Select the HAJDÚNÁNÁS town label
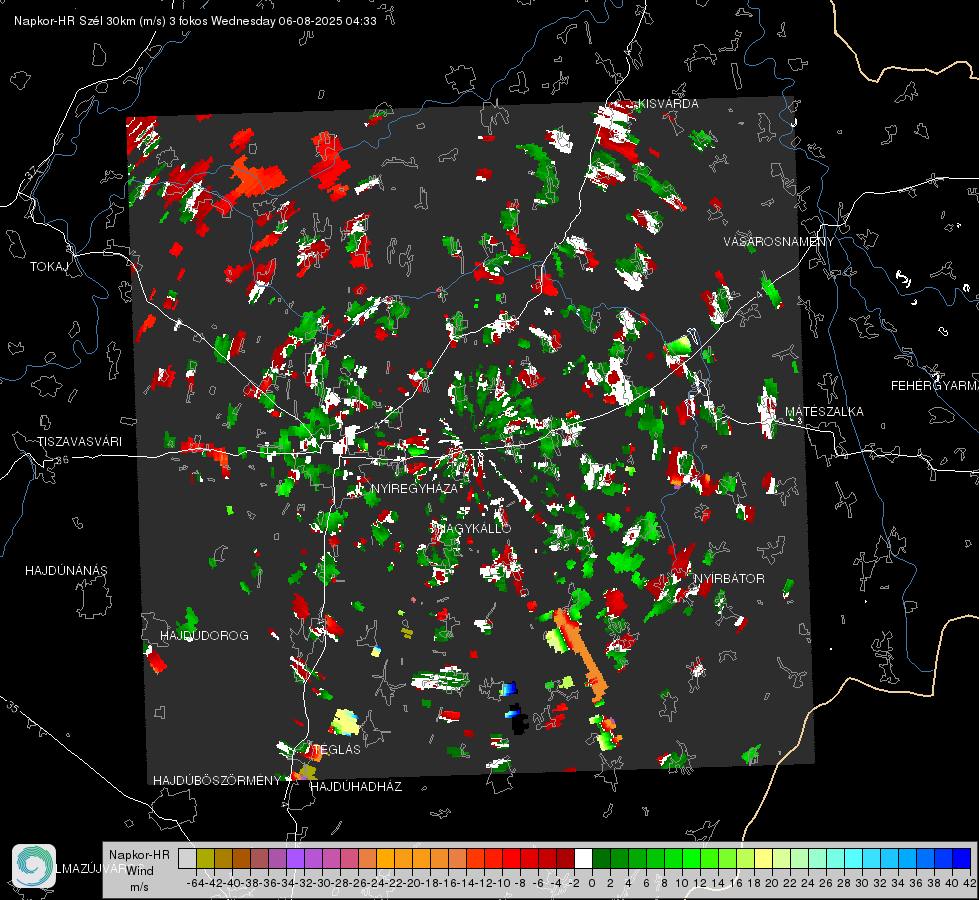The image size is (979, 900). (x=66, y=571)
